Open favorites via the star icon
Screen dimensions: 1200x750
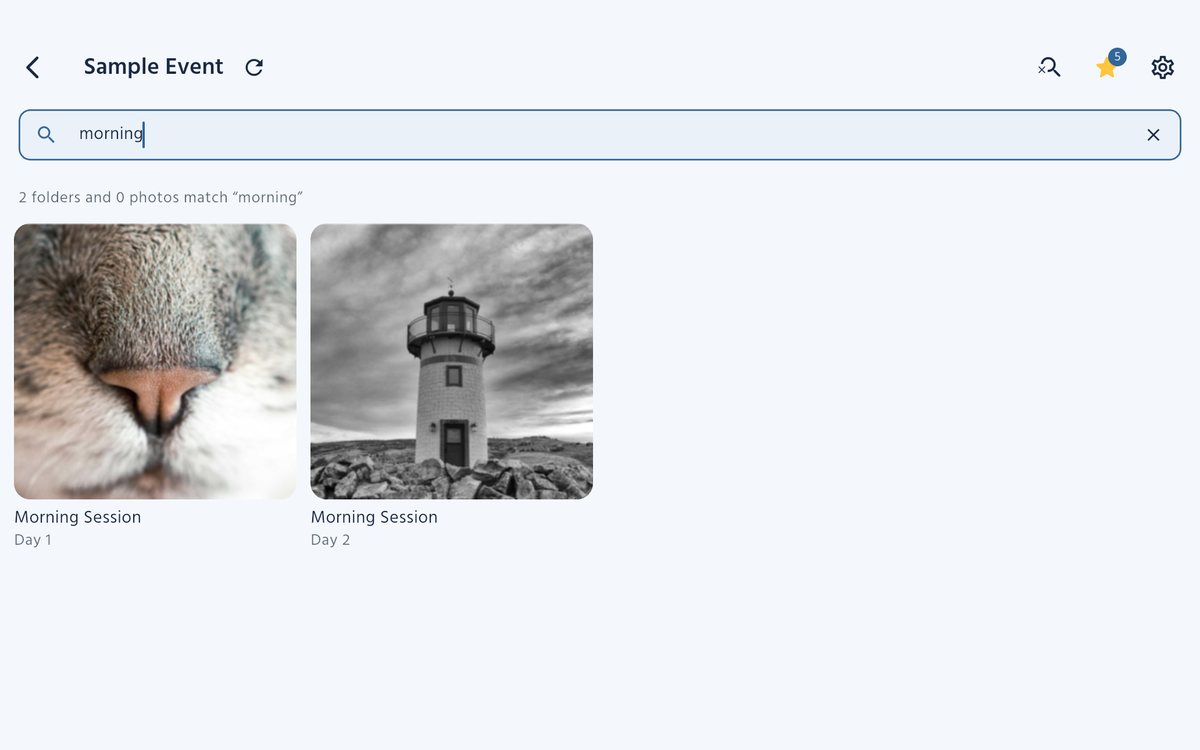click(1105, 68)
